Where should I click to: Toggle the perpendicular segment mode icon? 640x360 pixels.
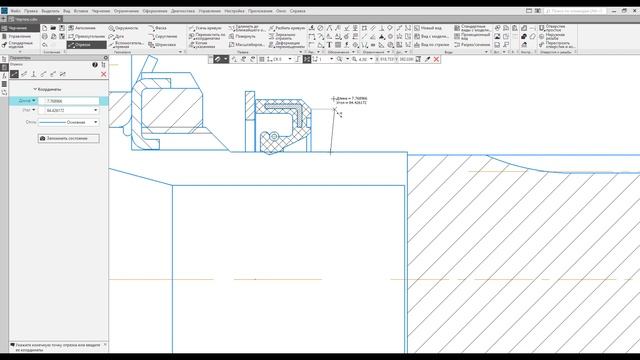point(33,74)
